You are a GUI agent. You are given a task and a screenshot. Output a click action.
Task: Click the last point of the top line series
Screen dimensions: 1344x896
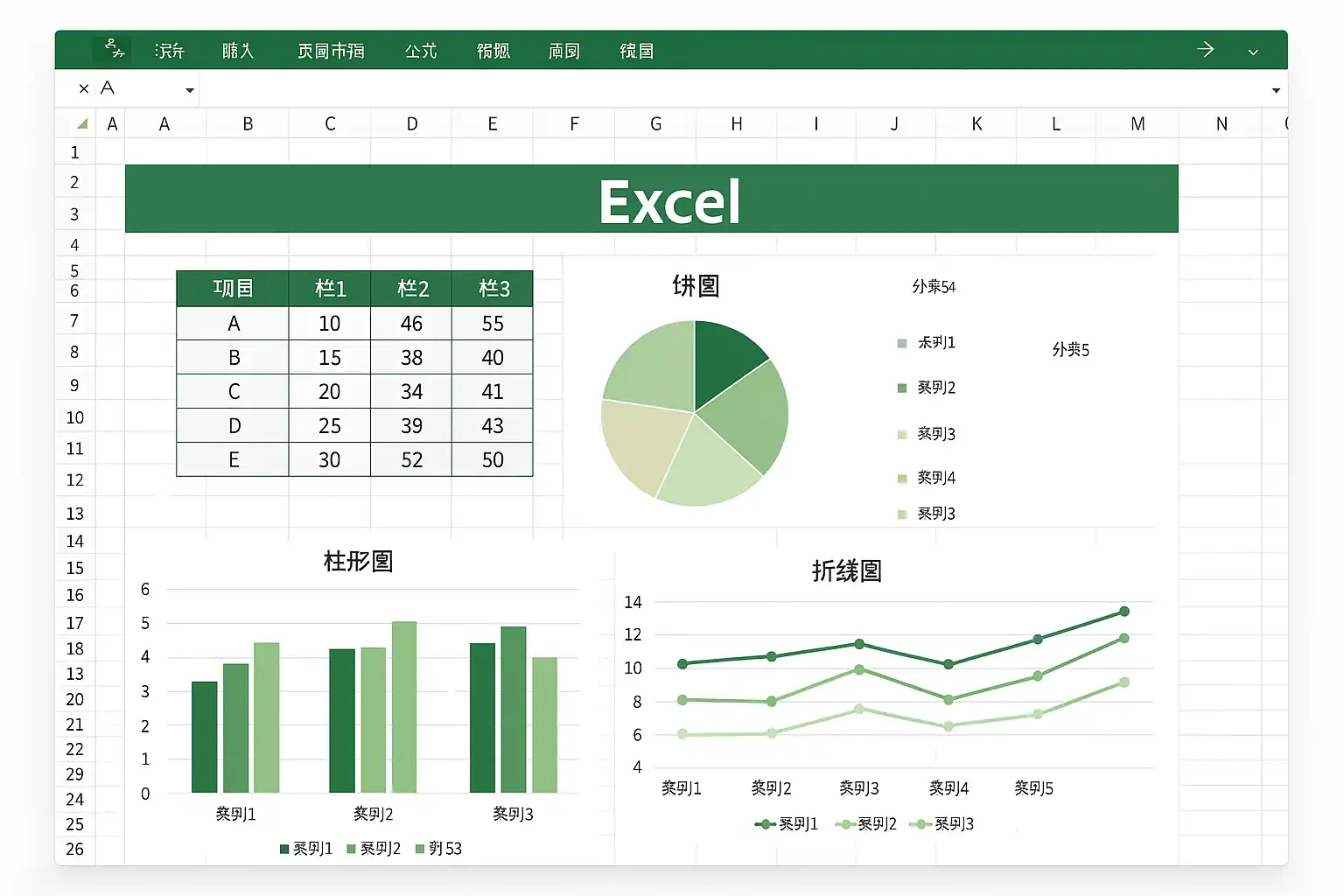(1124, 612)
